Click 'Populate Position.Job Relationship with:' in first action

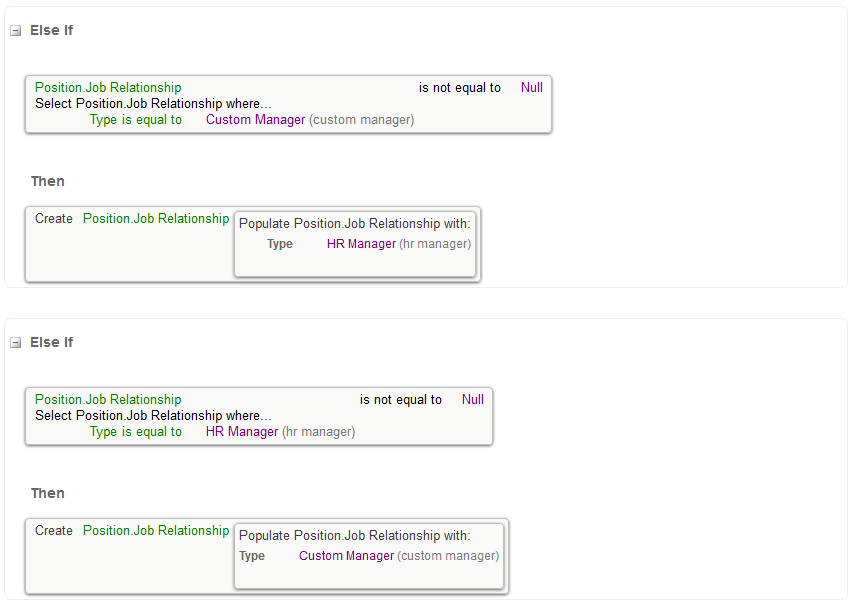point(354,224)
